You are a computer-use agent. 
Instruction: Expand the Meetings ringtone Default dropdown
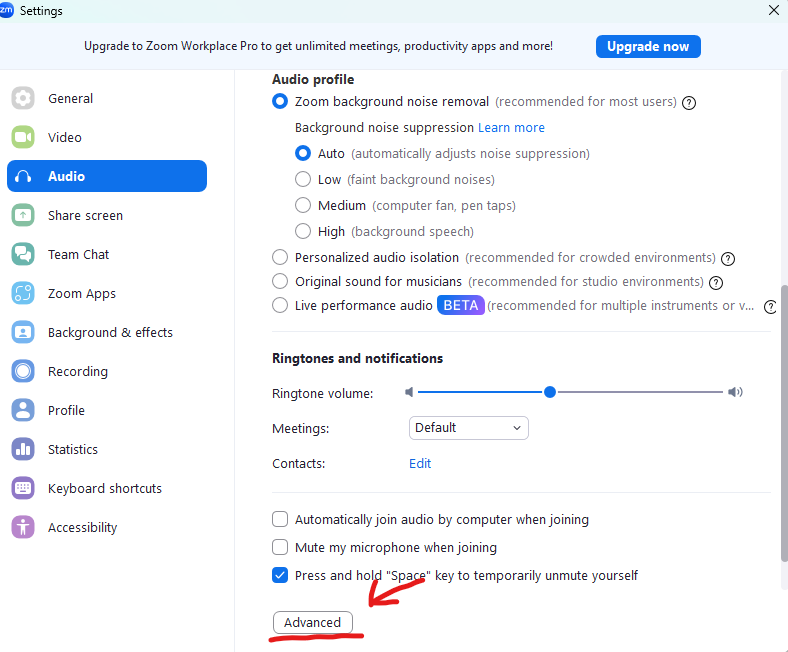(468, 428)
